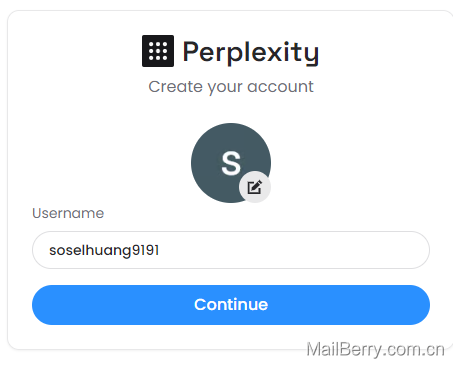Click the Username field label
Image resolution: width=453 pixels, height=368 pixels.
coord(68,213)
